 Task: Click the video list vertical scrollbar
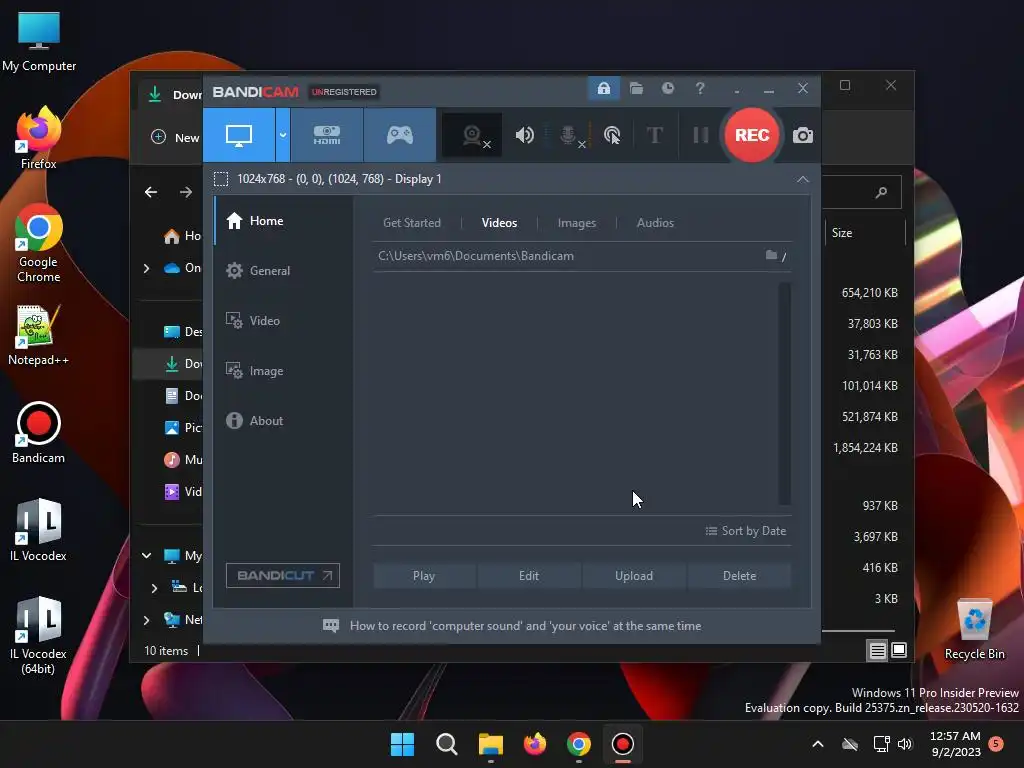click(784, 393)
